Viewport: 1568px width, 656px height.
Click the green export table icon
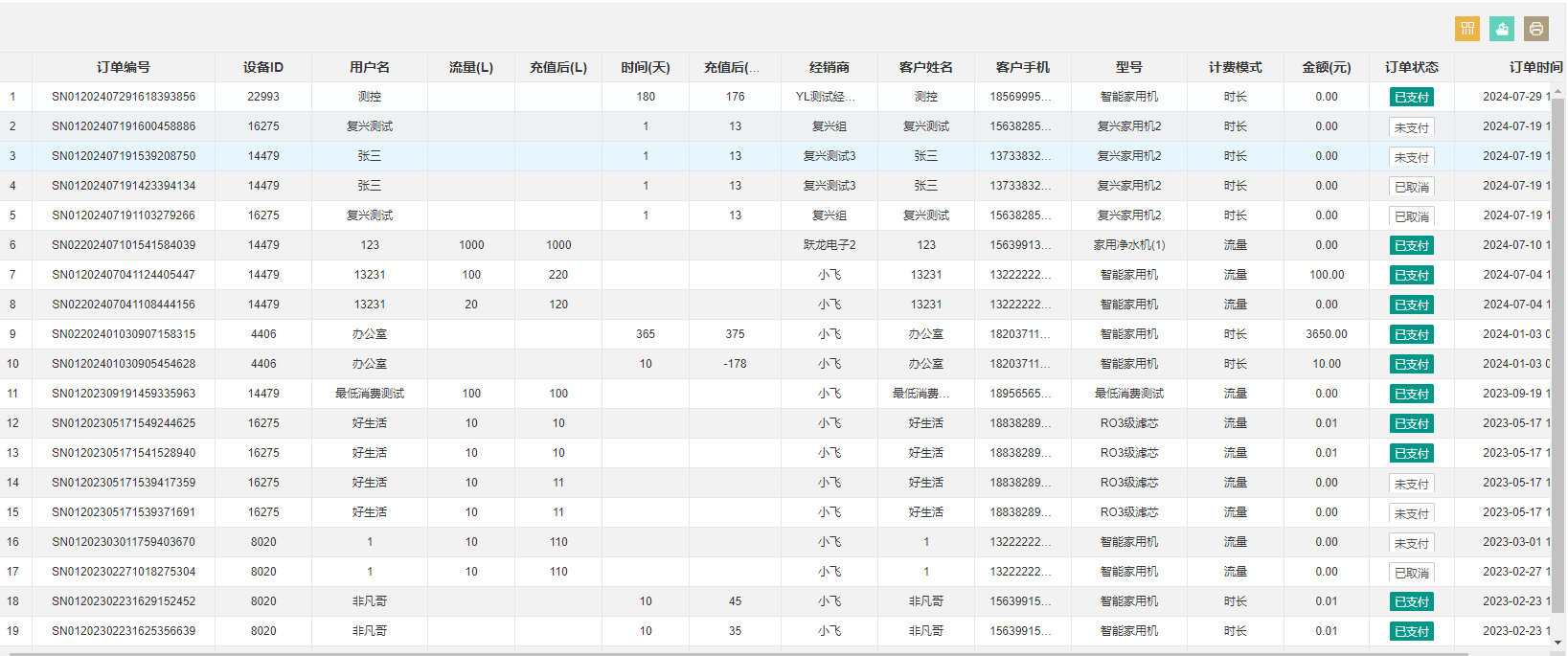coord(1501,29)
